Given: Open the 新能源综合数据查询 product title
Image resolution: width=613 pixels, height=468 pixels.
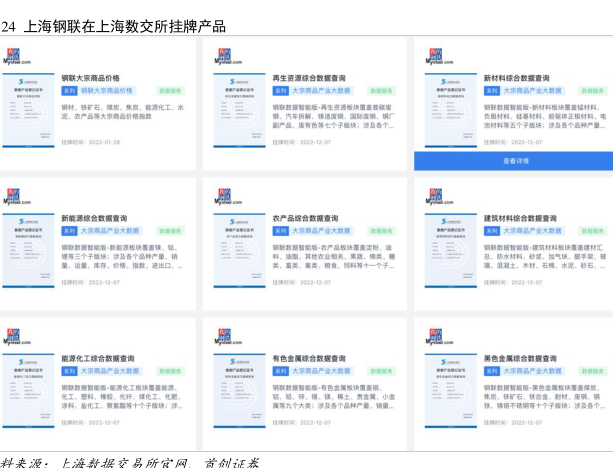Looking at the screenshot, I should click(94, 218).
